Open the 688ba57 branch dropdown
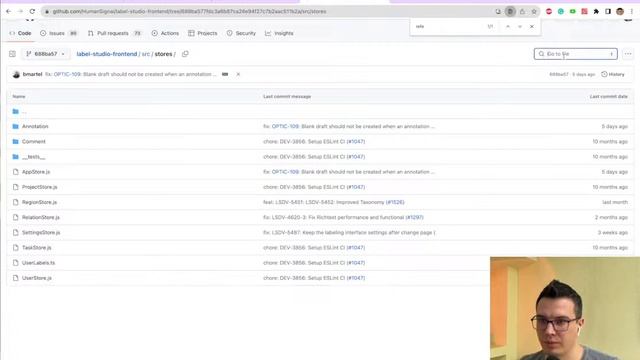 point(45,54)
